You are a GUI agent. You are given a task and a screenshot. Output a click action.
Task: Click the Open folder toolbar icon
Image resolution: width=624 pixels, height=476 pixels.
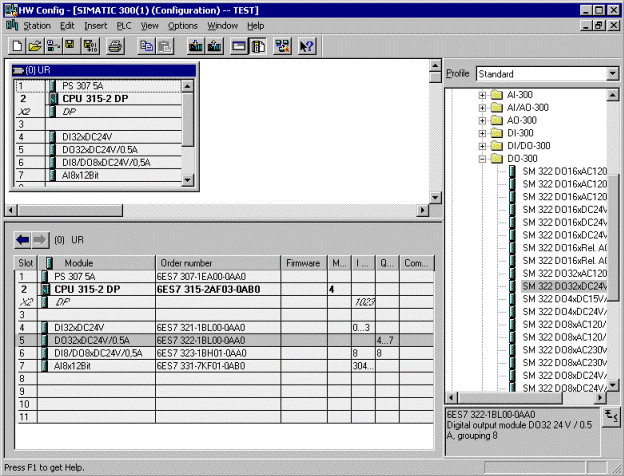(35, 46)
